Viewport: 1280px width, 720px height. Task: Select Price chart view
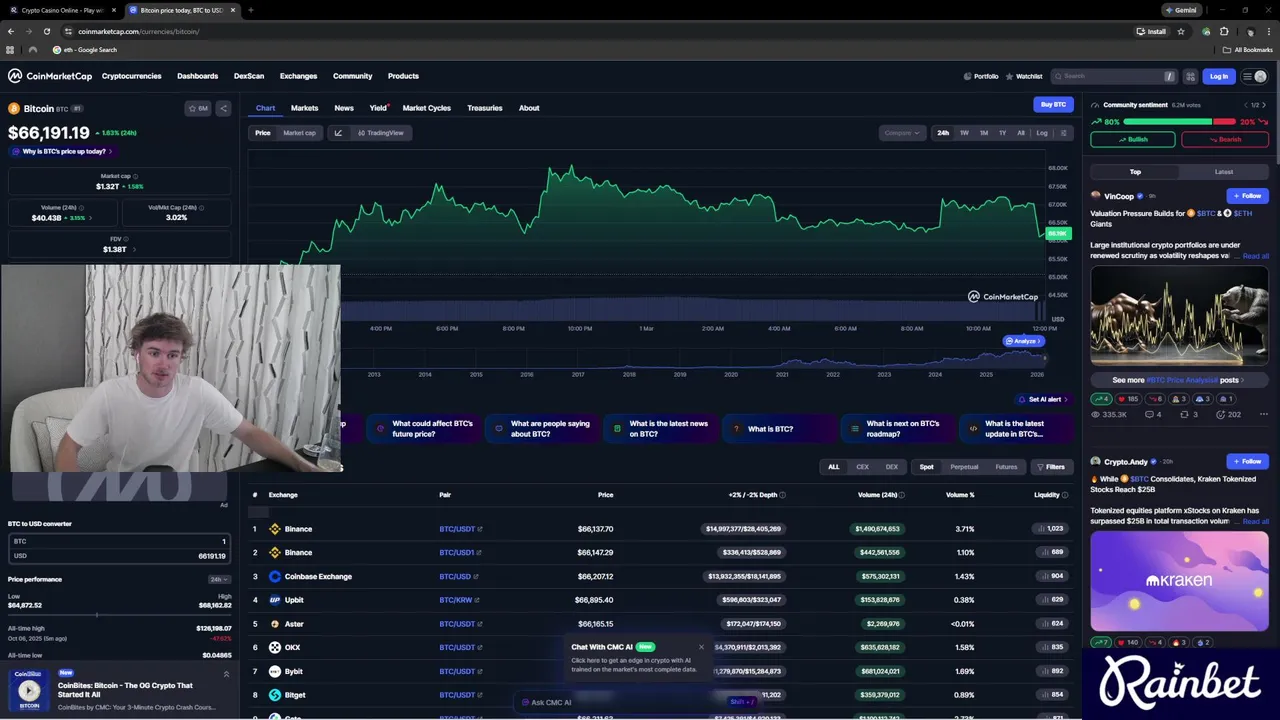(x=263, y=133)
